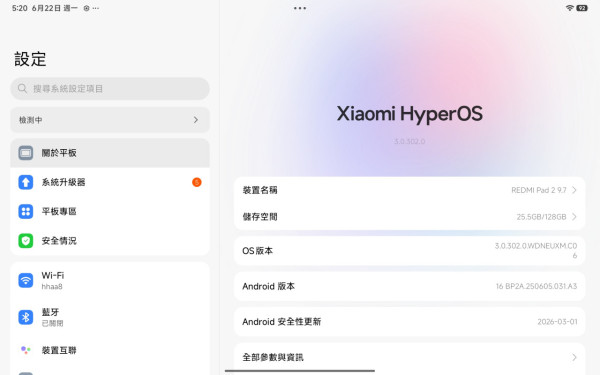
Task: Tap the Android 安全性更新 row
Action: tap(409, 321)
